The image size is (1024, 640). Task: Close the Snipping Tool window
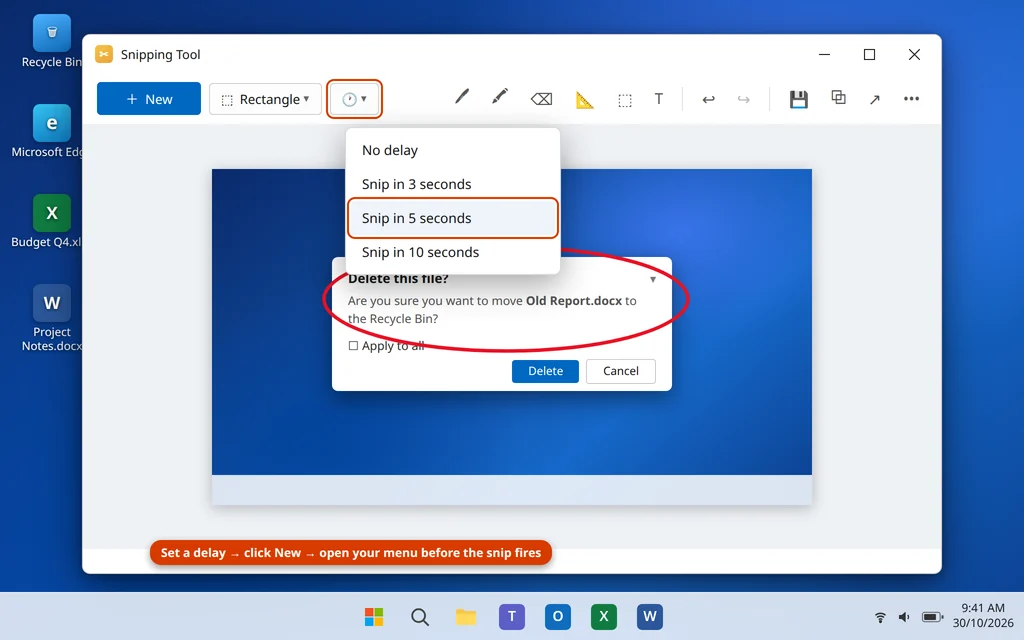pyautogui.click(x=914, y=54)
